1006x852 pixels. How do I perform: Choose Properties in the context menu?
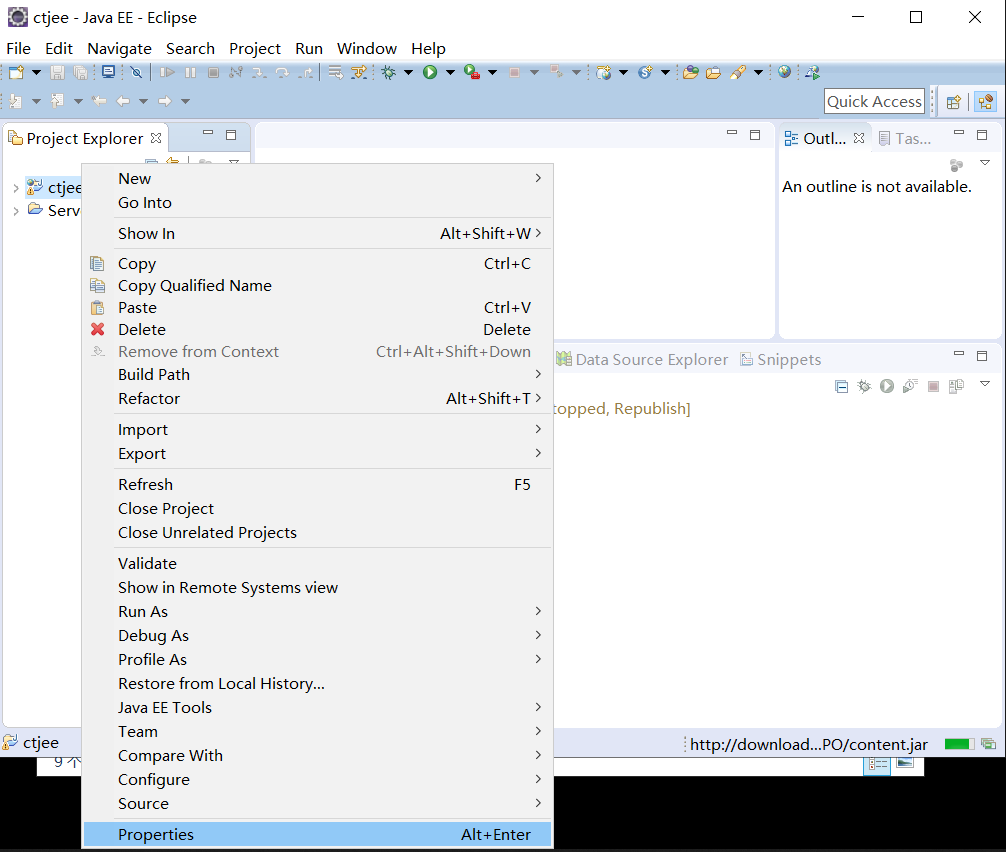coord(317,834)
